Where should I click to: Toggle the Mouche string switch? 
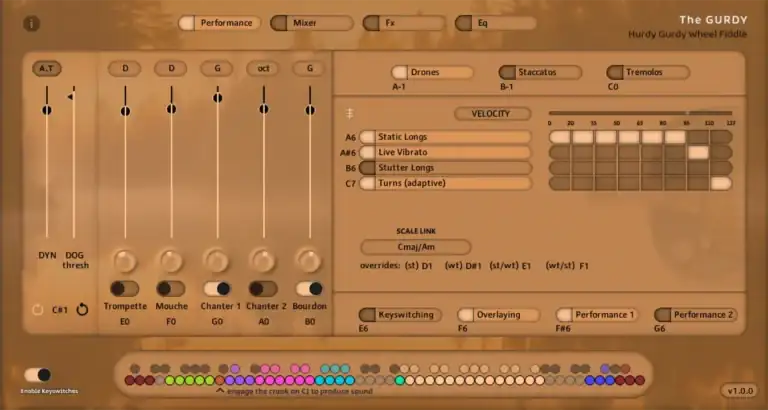pos(171,289)
